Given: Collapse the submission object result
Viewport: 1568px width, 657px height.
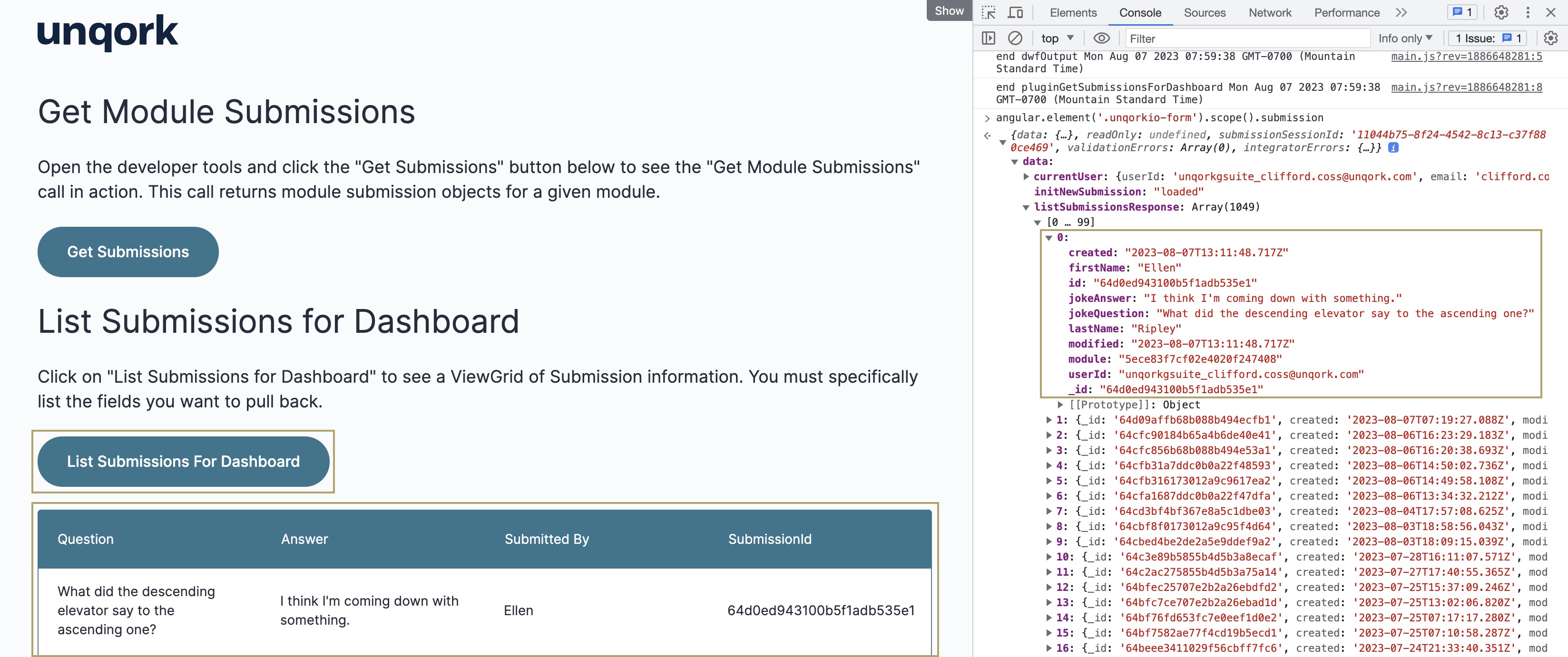Looking at the screenshot, I should point(1002,142).
